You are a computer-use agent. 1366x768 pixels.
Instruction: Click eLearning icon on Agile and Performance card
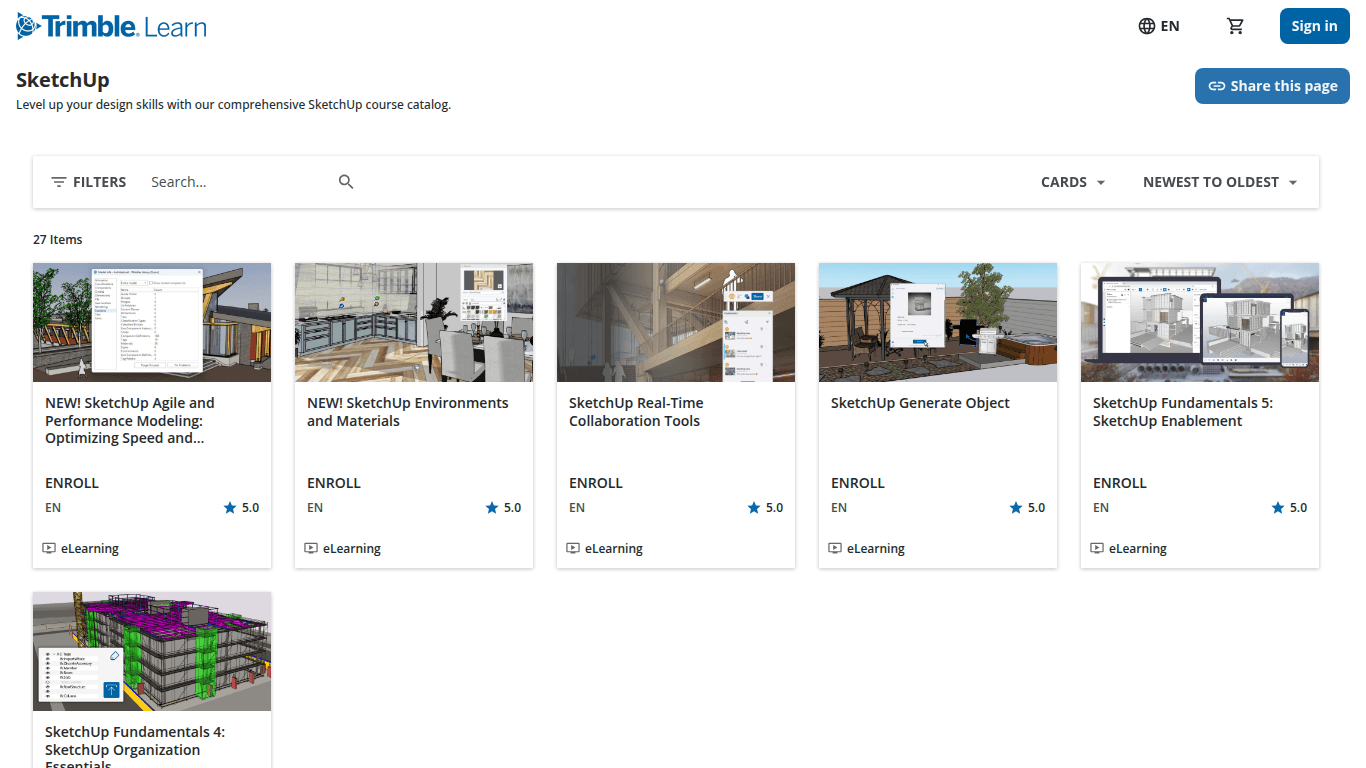49,548
